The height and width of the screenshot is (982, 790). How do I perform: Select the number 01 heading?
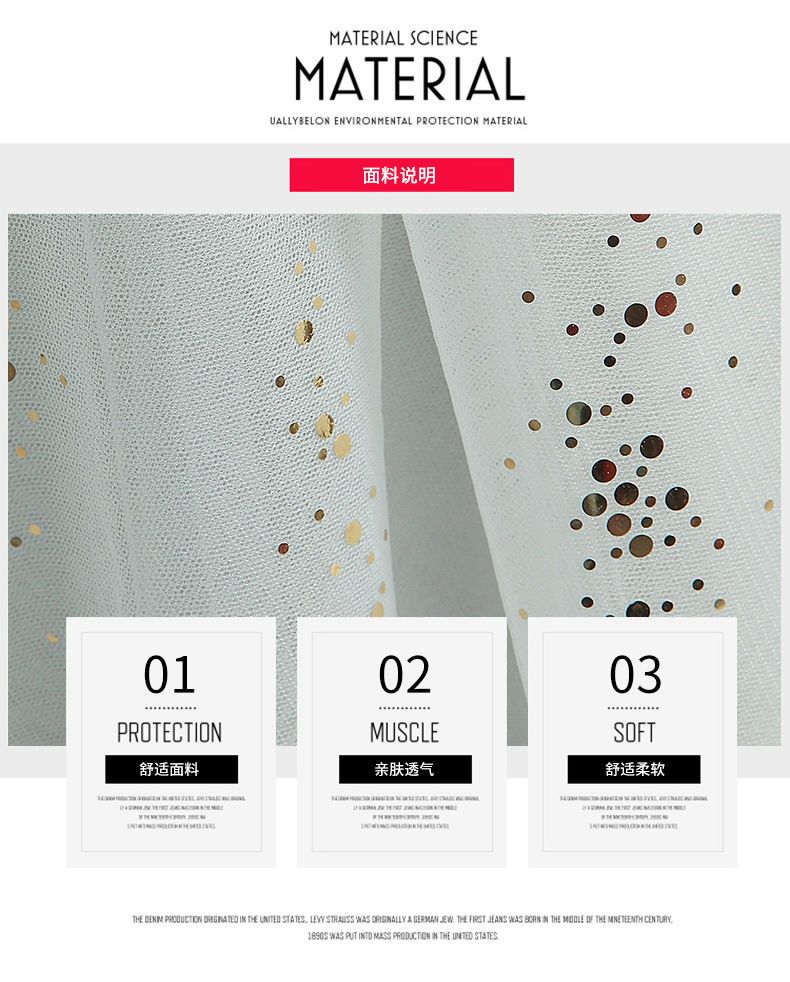point(169,674)
